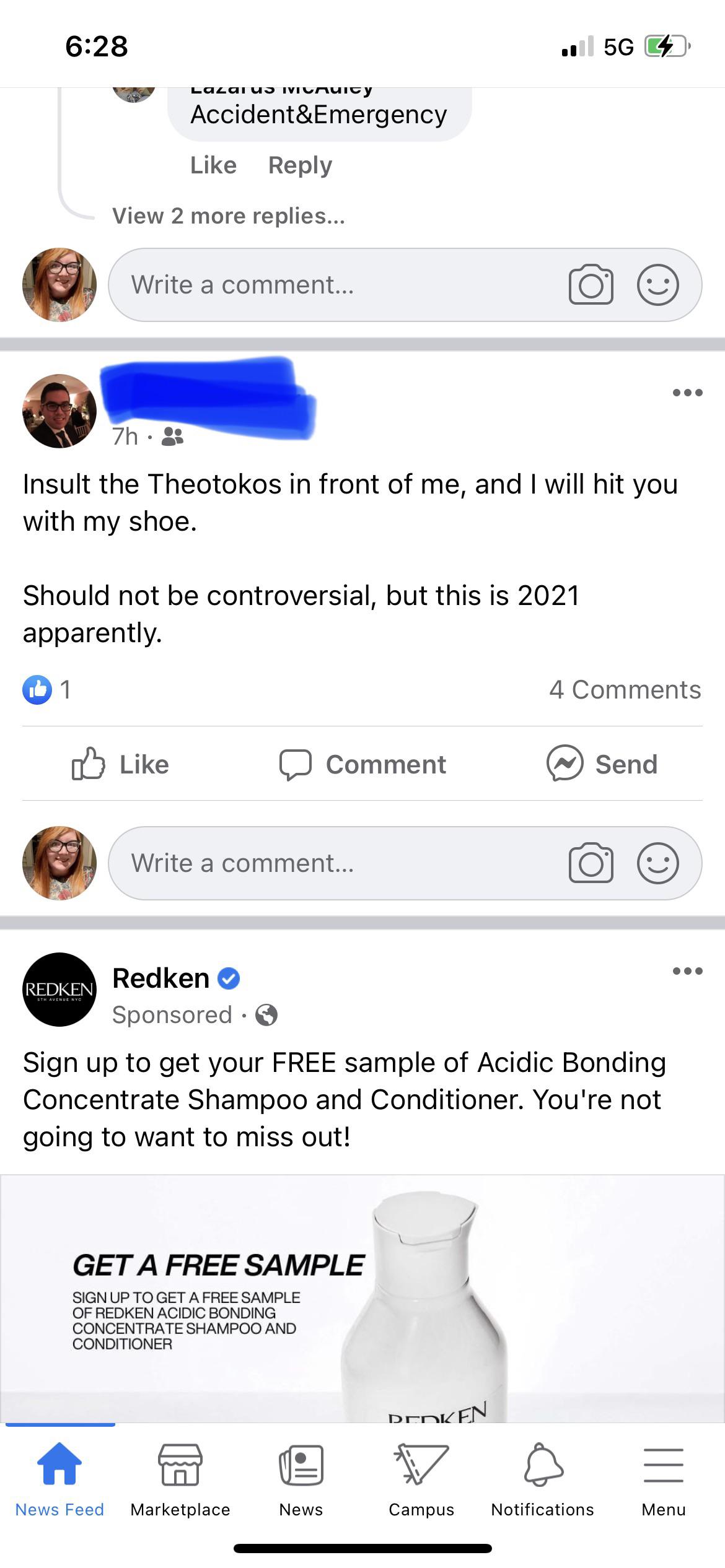The height and width of the screenshot is (1568, 725).
Task: Open options menu for the Theotokos post
Action: pos(687,393)
